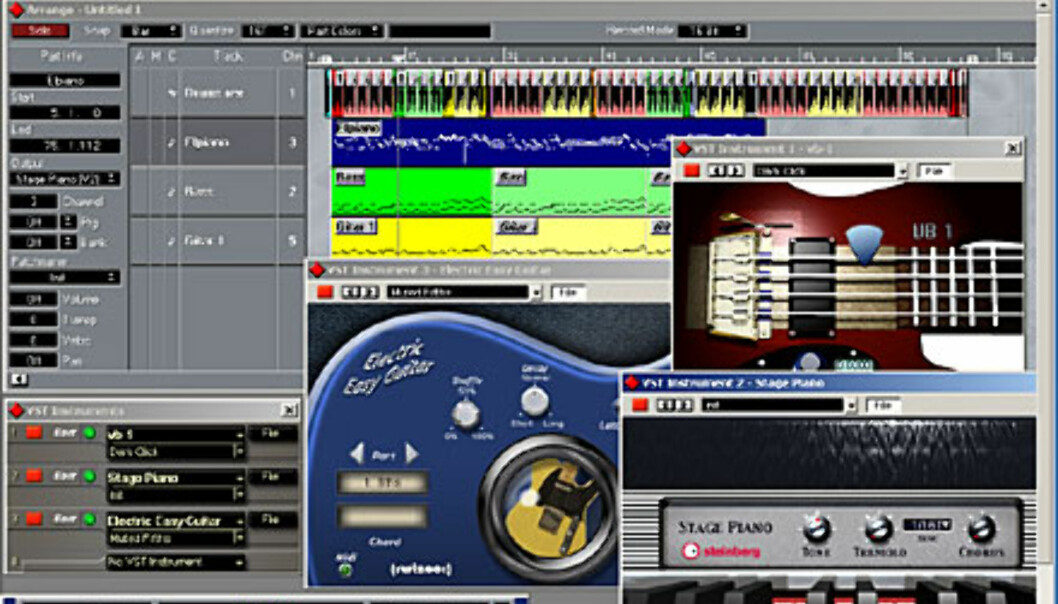Open the Patchname dropdown in Part Info

pyautogui.click(x=65, y=277)
